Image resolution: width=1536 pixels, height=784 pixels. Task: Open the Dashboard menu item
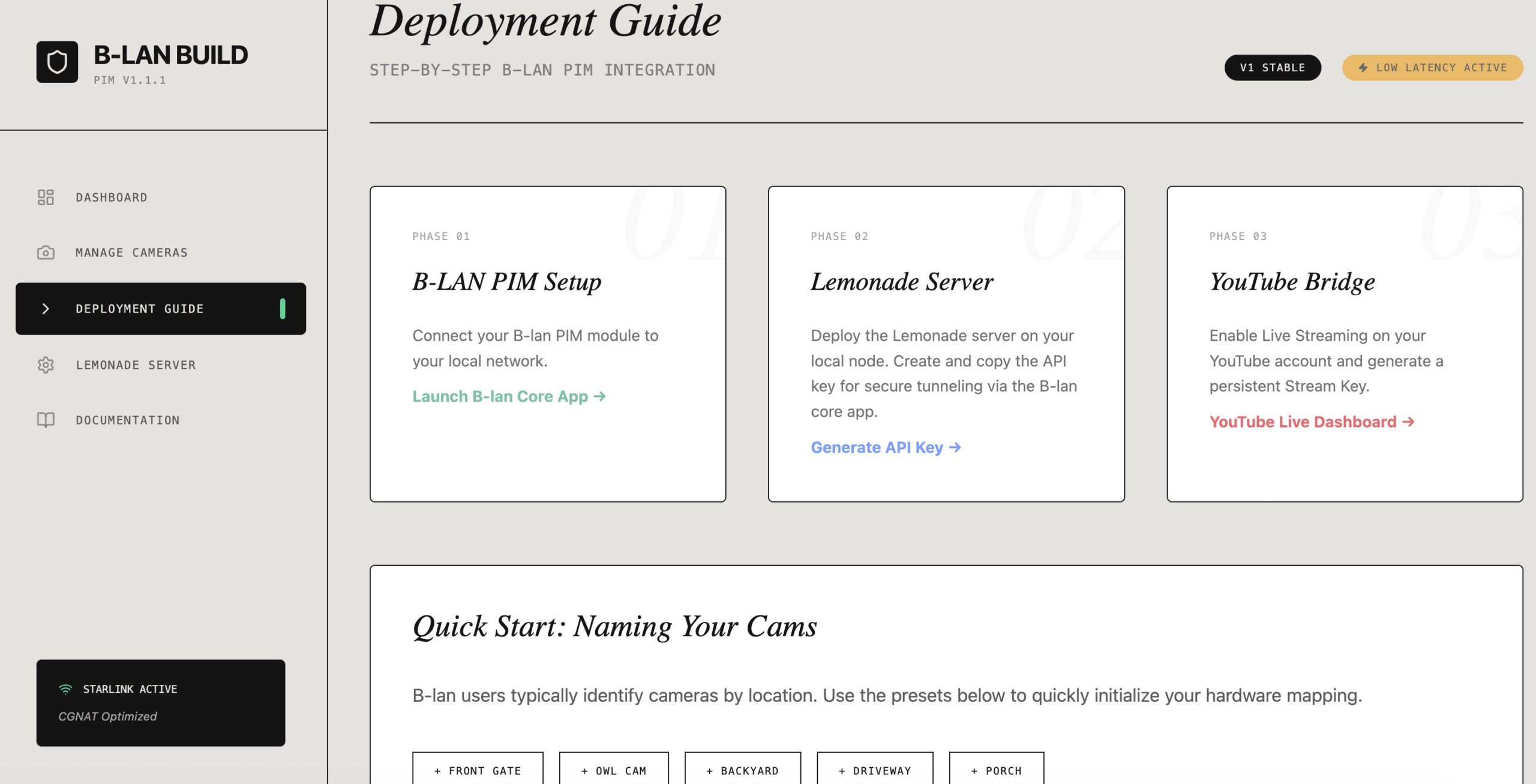point(112,197)
